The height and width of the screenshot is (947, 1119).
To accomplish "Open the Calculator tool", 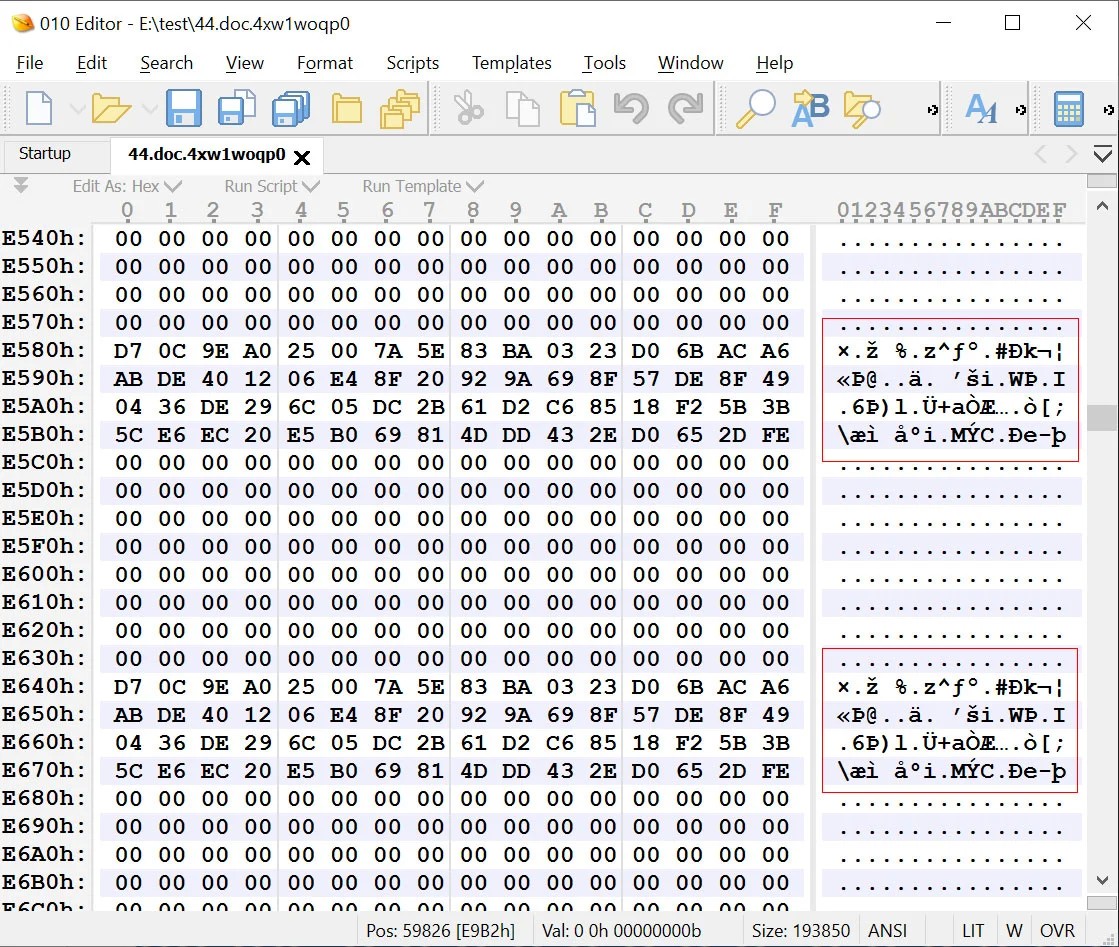I will click(1069, 108).
